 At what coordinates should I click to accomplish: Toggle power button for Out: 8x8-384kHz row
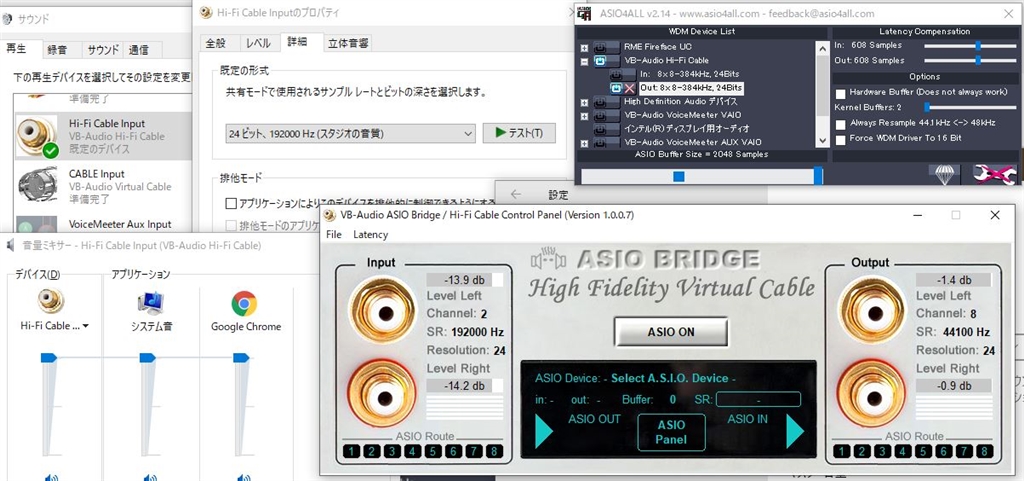point(616,87)
